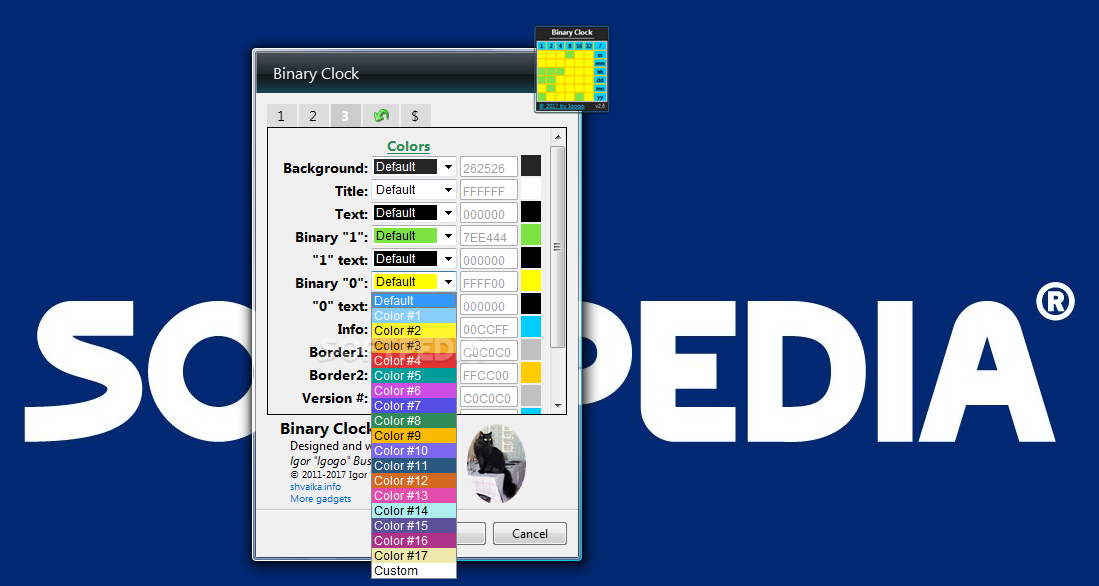Open the Title color dropdown
Viewport: 1099px width, 586px height.
[x=414, y=190]
